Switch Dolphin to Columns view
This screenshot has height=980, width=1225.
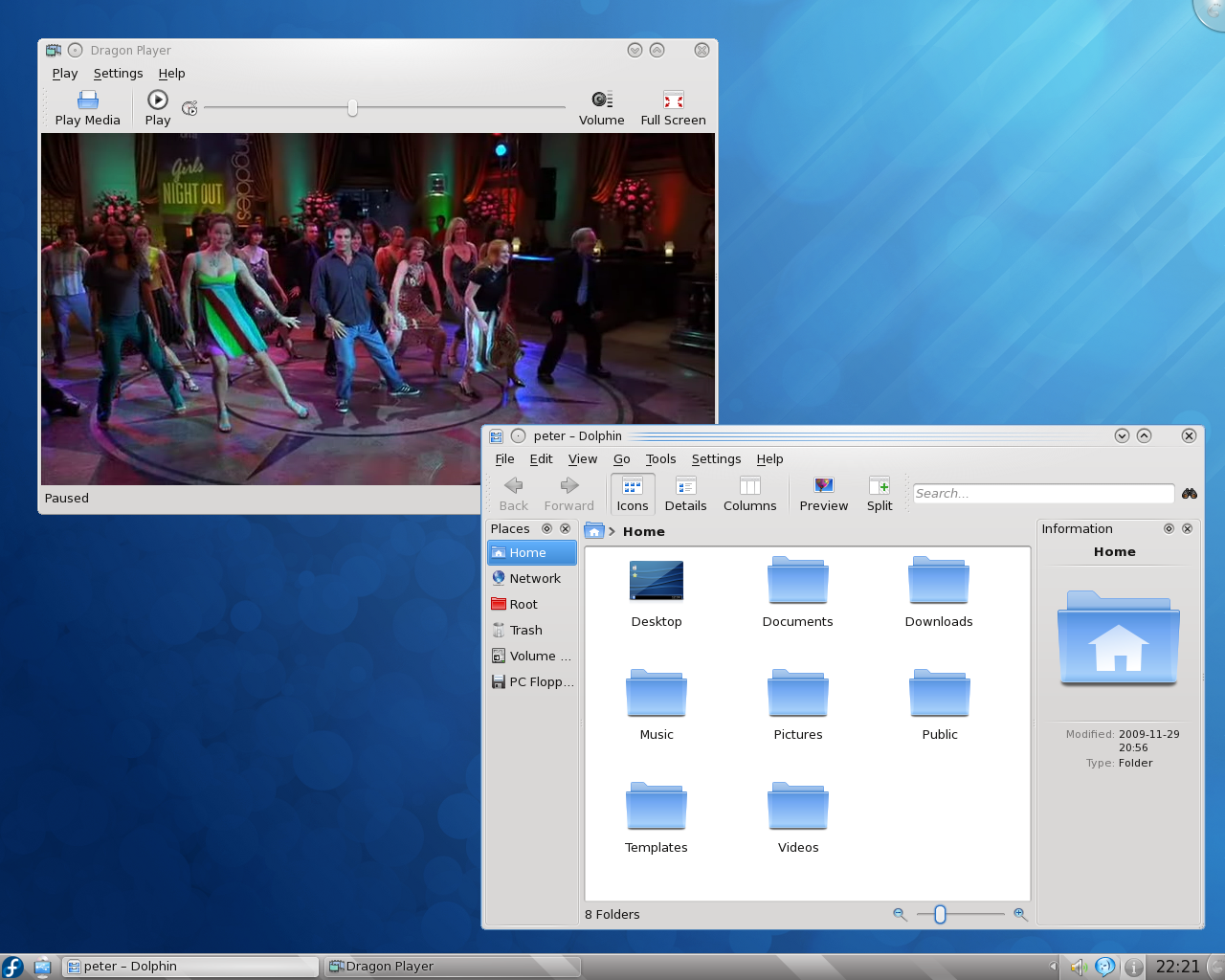pos(749,494)
